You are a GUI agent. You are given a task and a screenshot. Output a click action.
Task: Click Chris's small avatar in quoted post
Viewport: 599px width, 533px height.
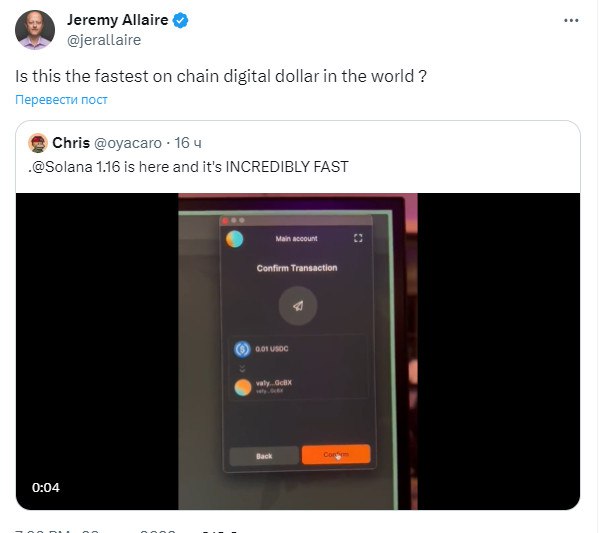click(38, 143)
